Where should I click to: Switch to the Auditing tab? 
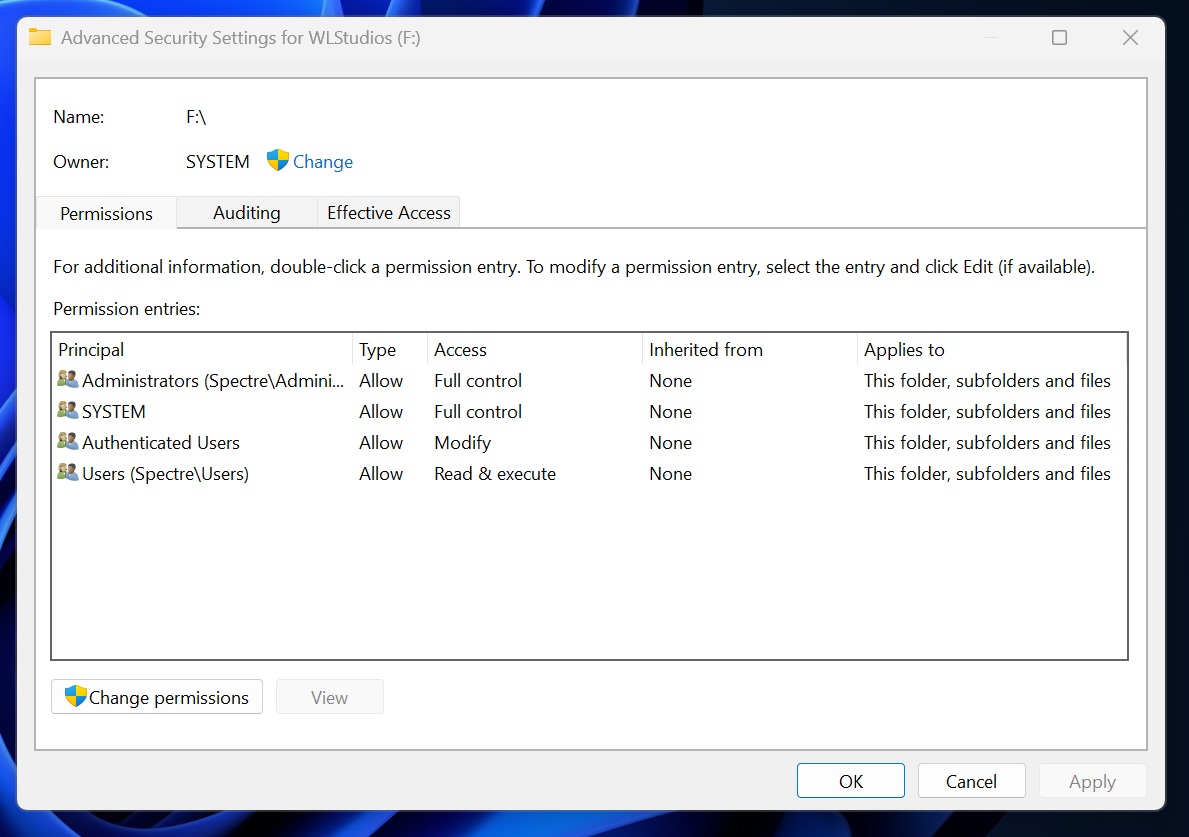(246, 212)
